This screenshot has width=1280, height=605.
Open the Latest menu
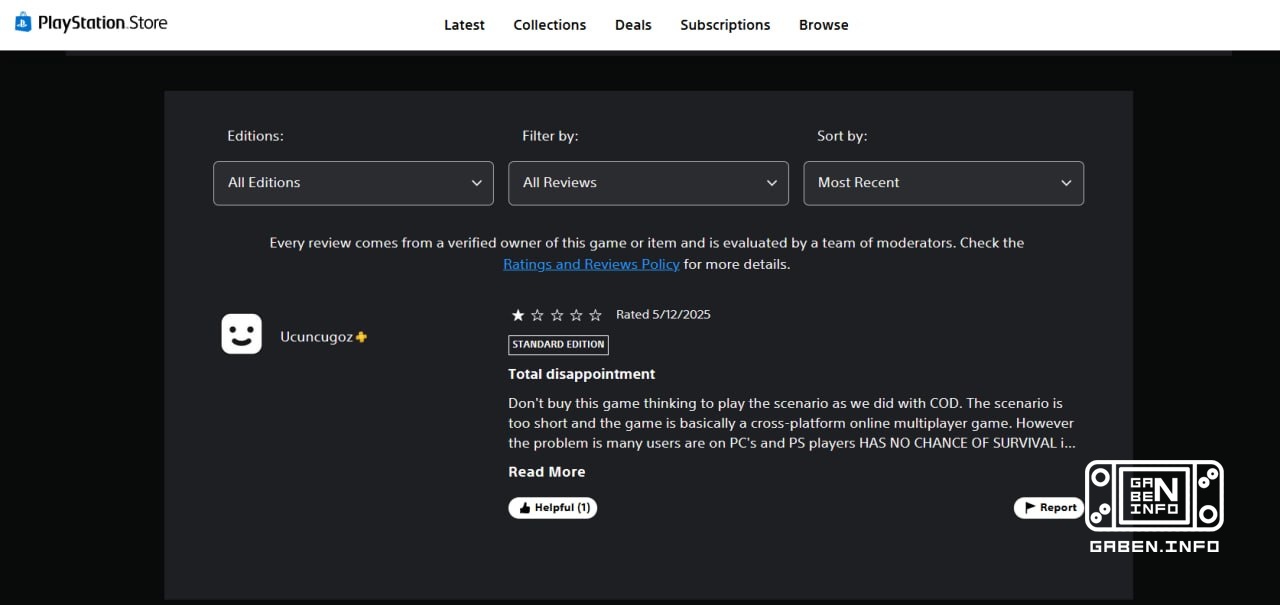pyautogui.click(x=464, y=25)
